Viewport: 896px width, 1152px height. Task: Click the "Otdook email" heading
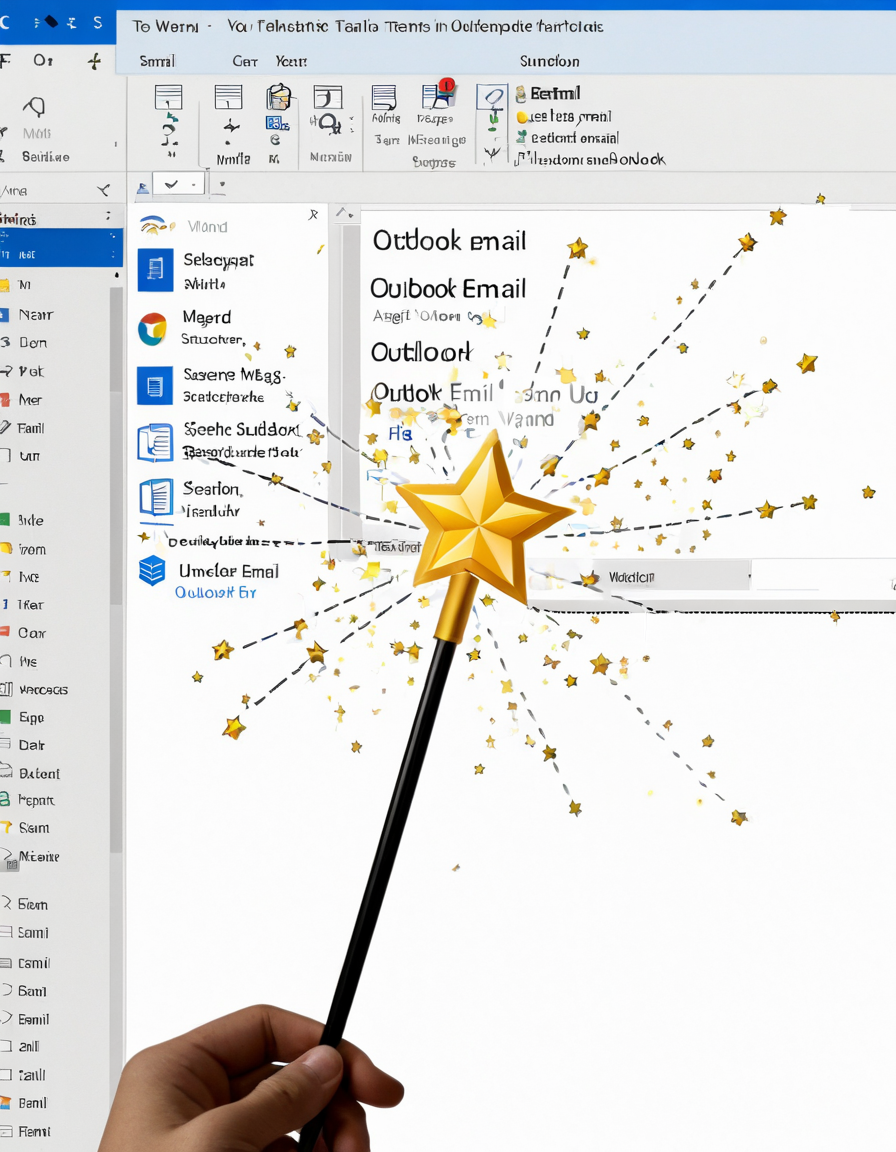click(x=449, y=240)
